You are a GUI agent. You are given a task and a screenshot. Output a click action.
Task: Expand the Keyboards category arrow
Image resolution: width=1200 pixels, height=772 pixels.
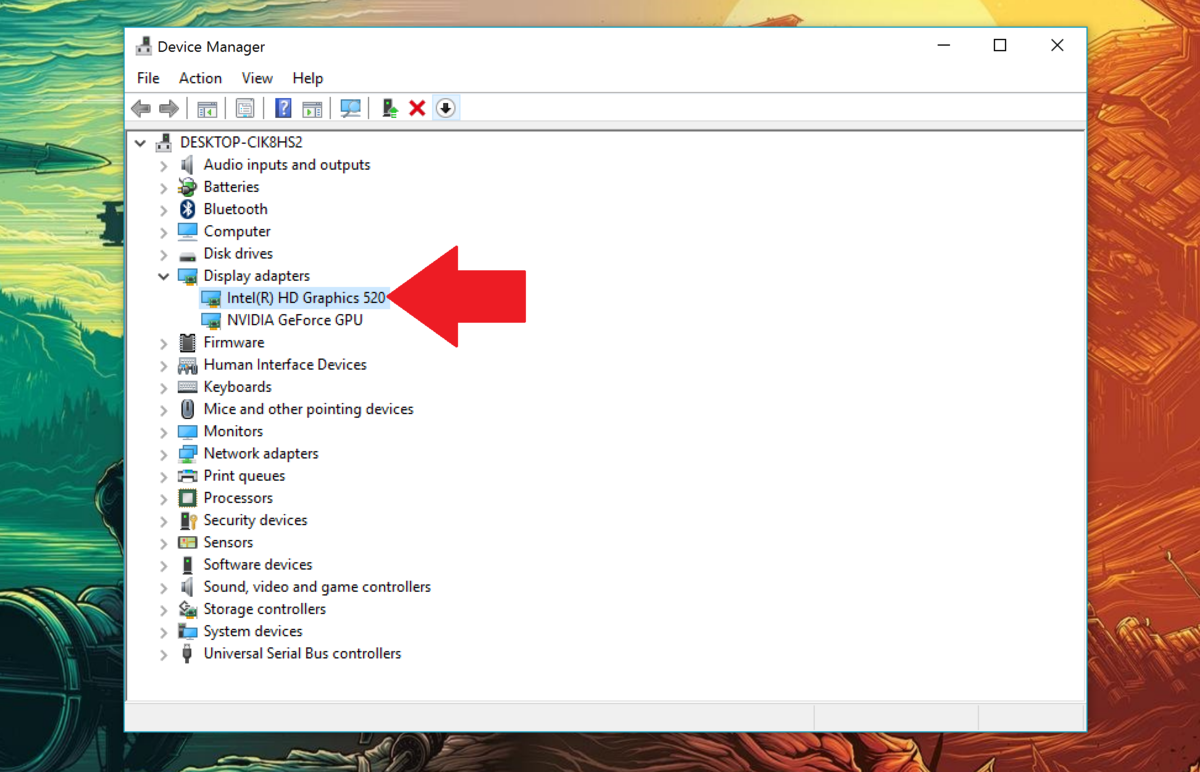[x=164, y=387]
